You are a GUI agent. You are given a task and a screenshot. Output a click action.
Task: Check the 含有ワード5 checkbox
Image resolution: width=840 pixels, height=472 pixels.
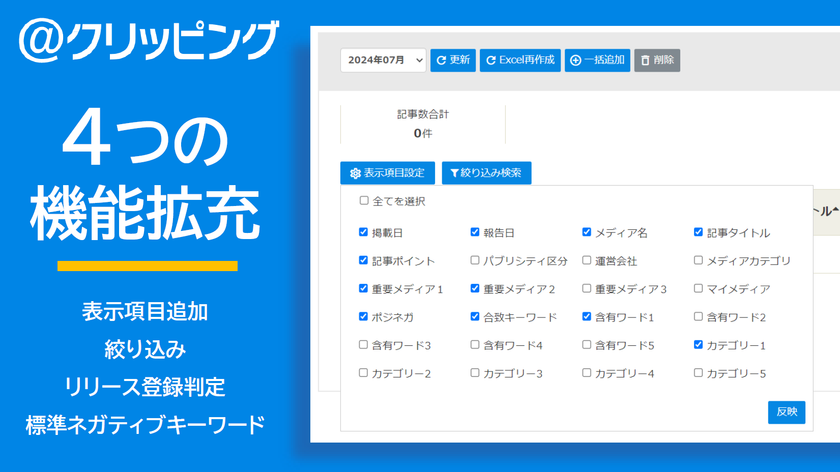587,344
